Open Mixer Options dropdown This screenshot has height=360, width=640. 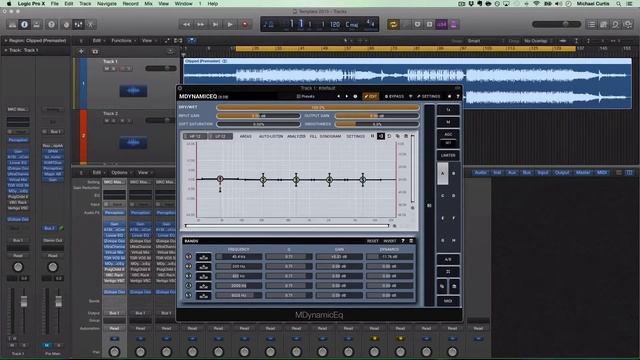coord(121,173)
